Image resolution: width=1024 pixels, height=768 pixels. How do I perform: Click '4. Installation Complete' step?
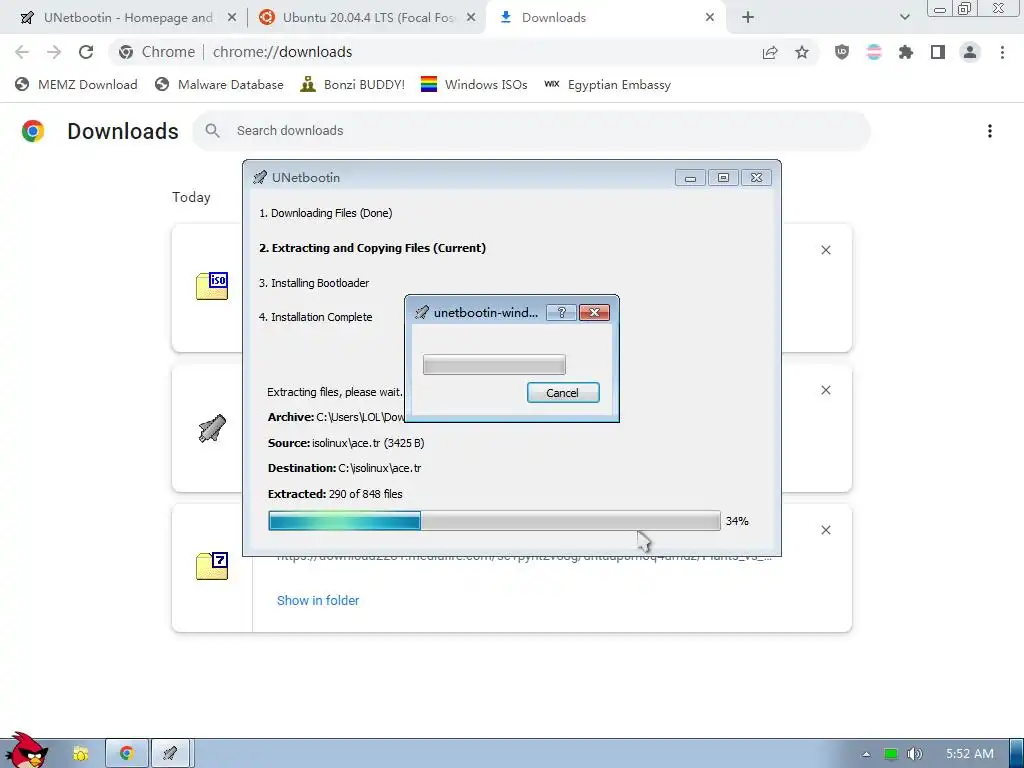tap(315, 317)
